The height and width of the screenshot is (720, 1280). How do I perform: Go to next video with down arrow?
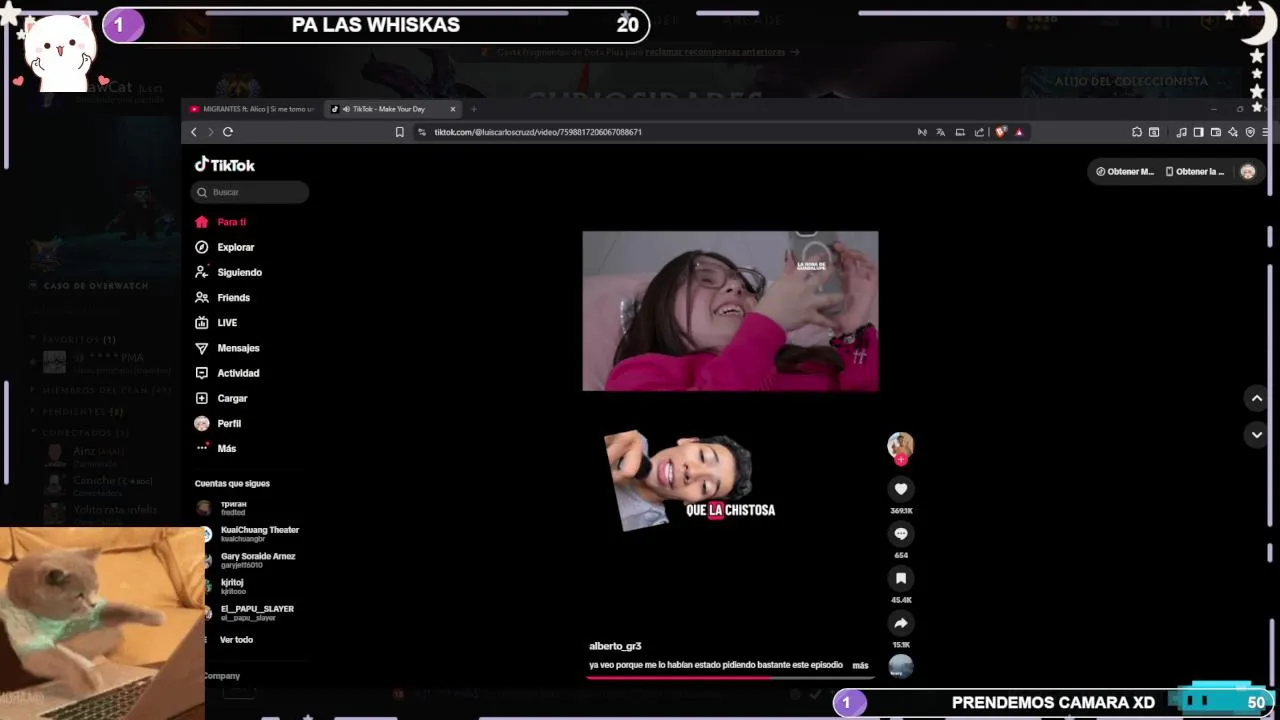tap(1257, 435)
